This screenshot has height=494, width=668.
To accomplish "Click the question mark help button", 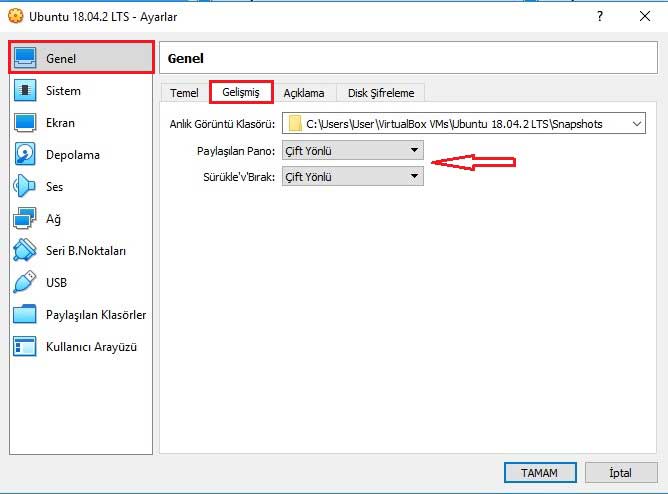I will click(x=600, y=16).
